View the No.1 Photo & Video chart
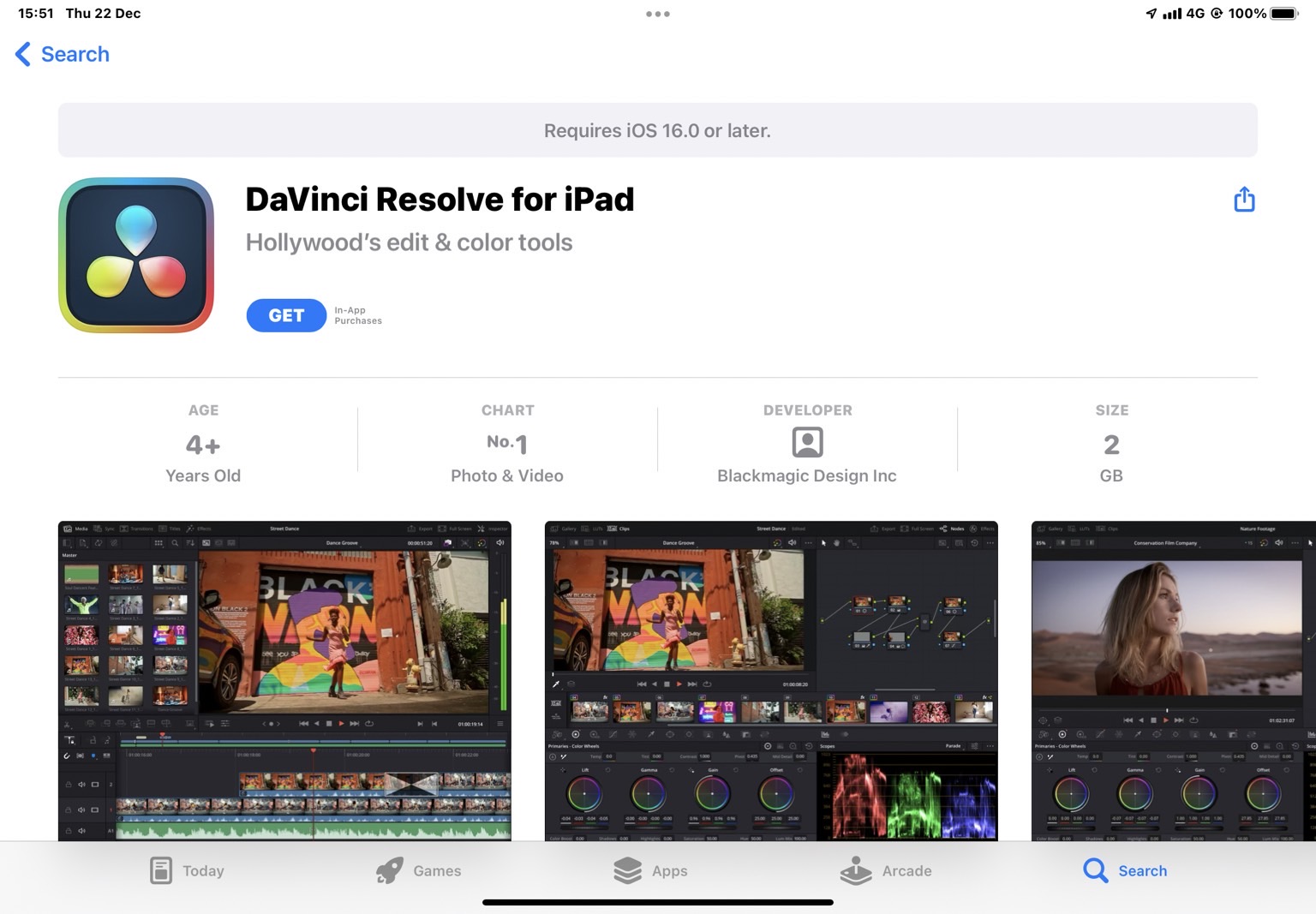The height and width of the screenshot is (914, 1316). tap(507, 443)
